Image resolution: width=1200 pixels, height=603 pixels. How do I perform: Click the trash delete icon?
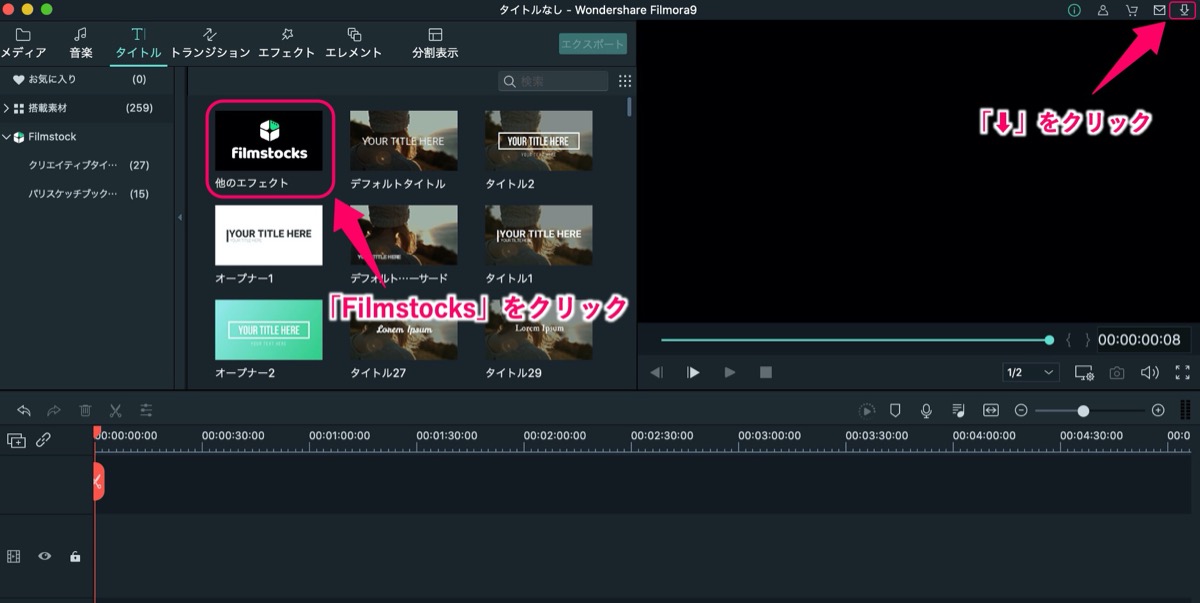click(x=85, y=410)
